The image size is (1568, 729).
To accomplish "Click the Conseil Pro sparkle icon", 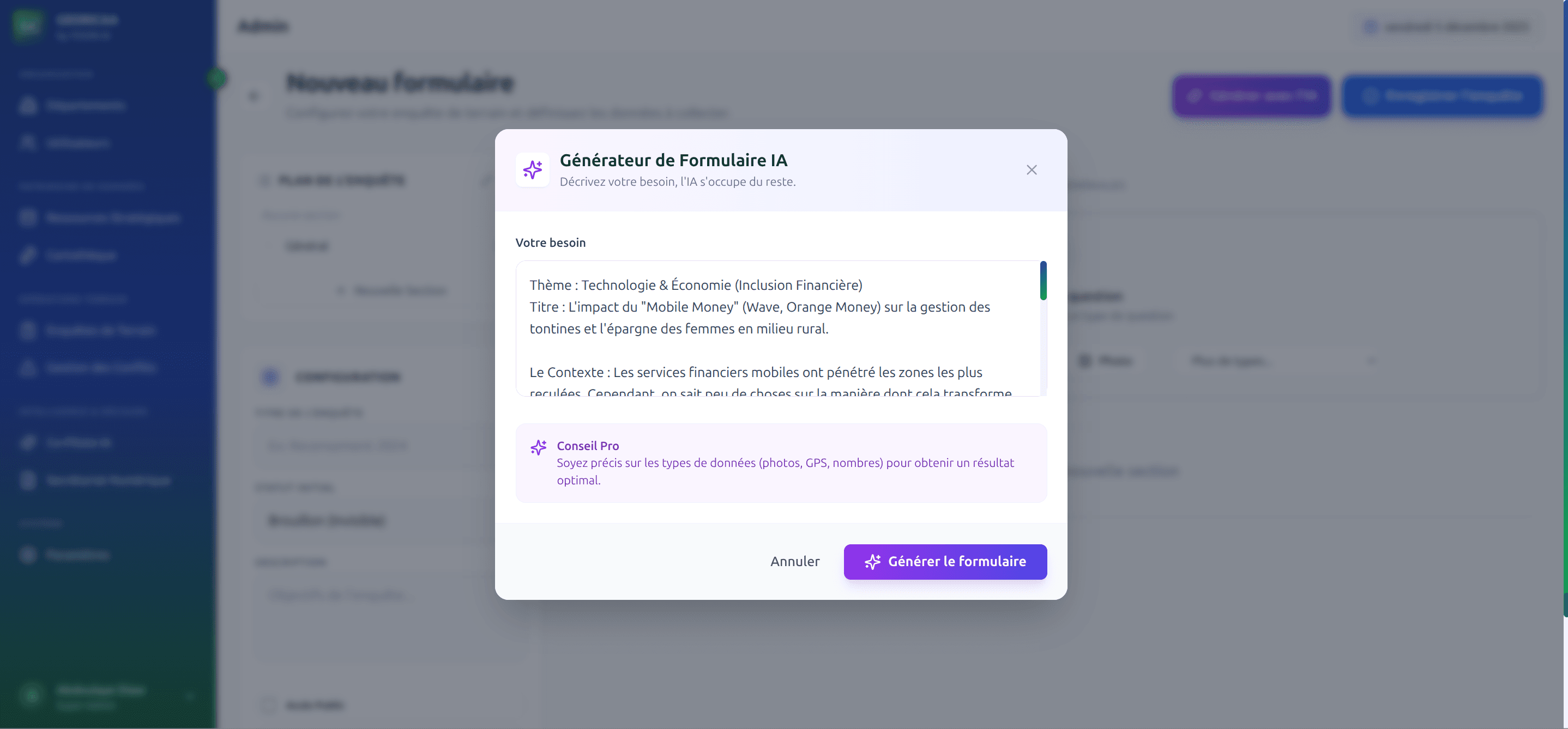I will click(x=539, y=447).
